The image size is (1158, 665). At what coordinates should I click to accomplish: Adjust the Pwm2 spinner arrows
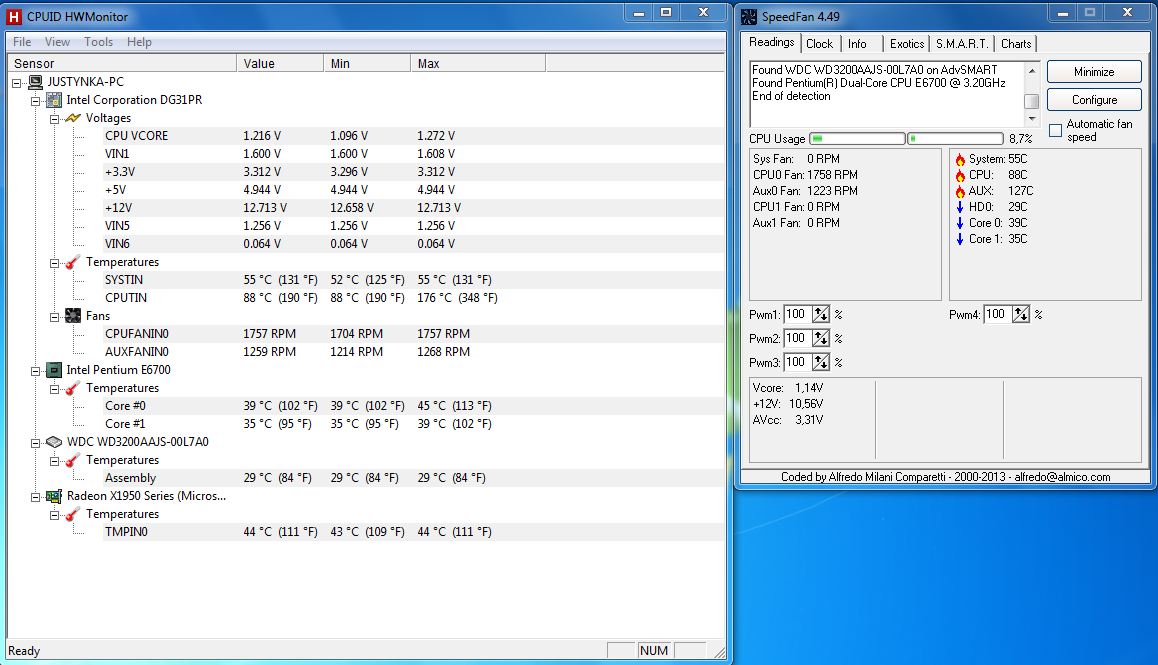click(x=820, y=338)
